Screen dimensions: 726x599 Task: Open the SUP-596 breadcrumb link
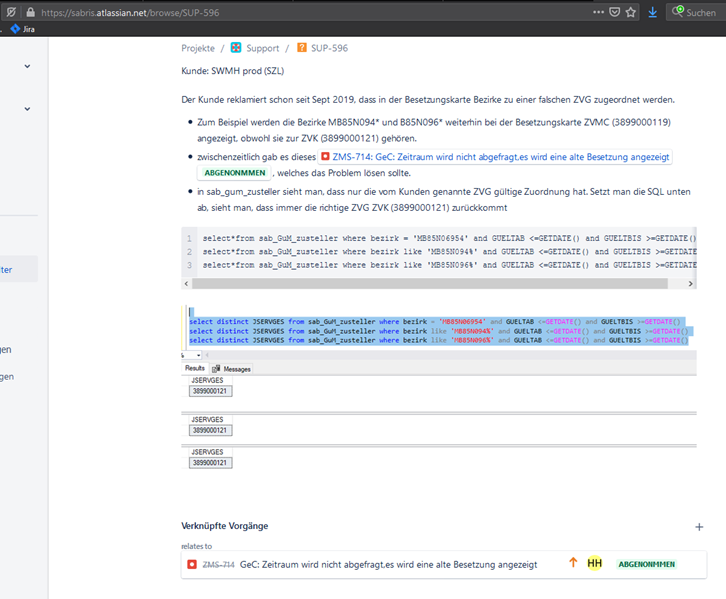[x=329, y=48]
